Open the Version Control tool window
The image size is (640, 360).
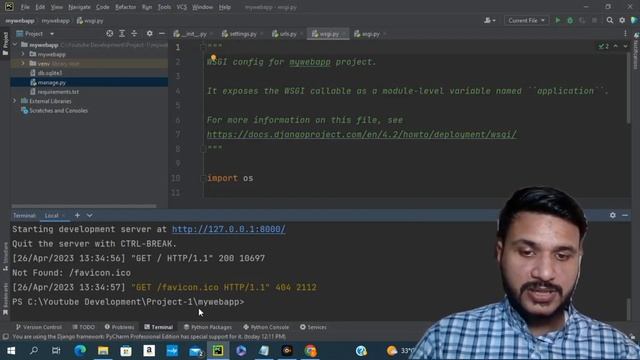(39, 327)
